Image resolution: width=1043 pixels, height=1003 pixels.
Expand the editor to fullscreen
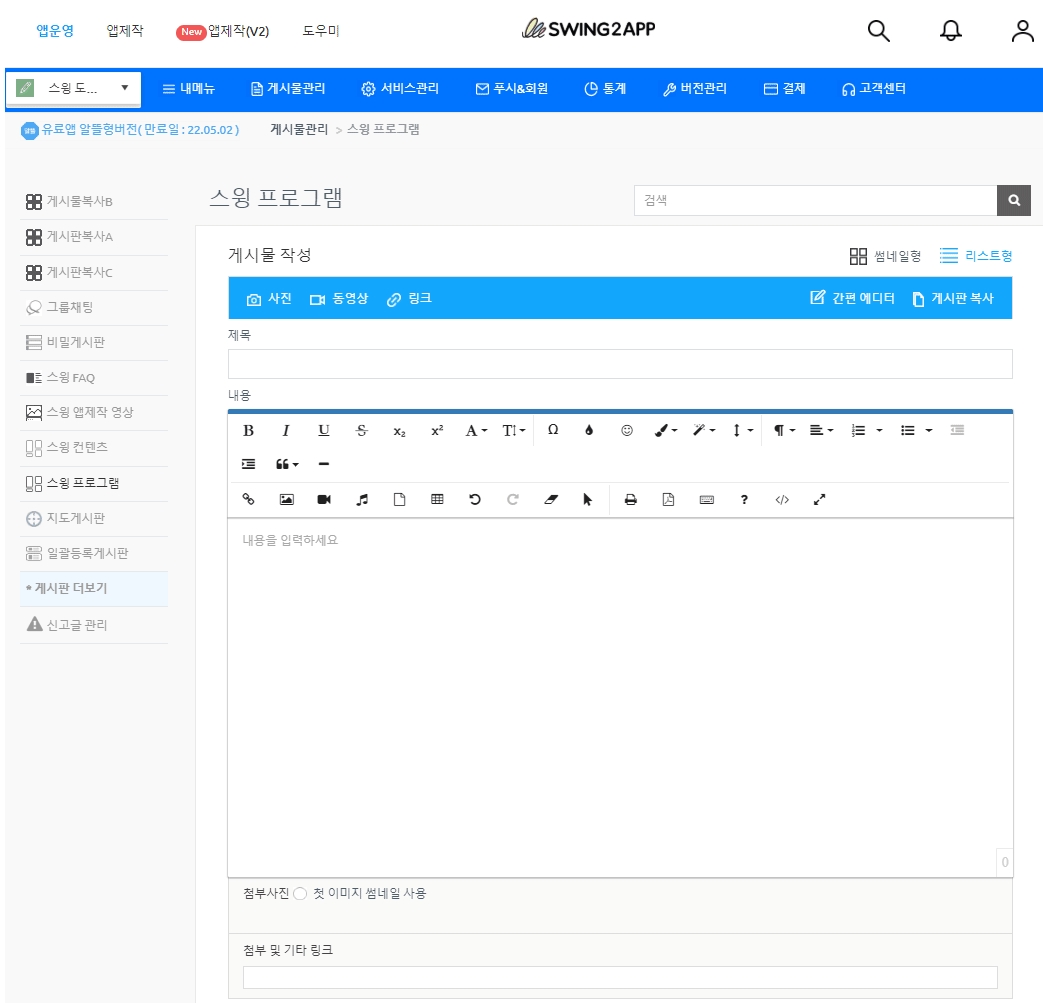[x=820, y=499]
